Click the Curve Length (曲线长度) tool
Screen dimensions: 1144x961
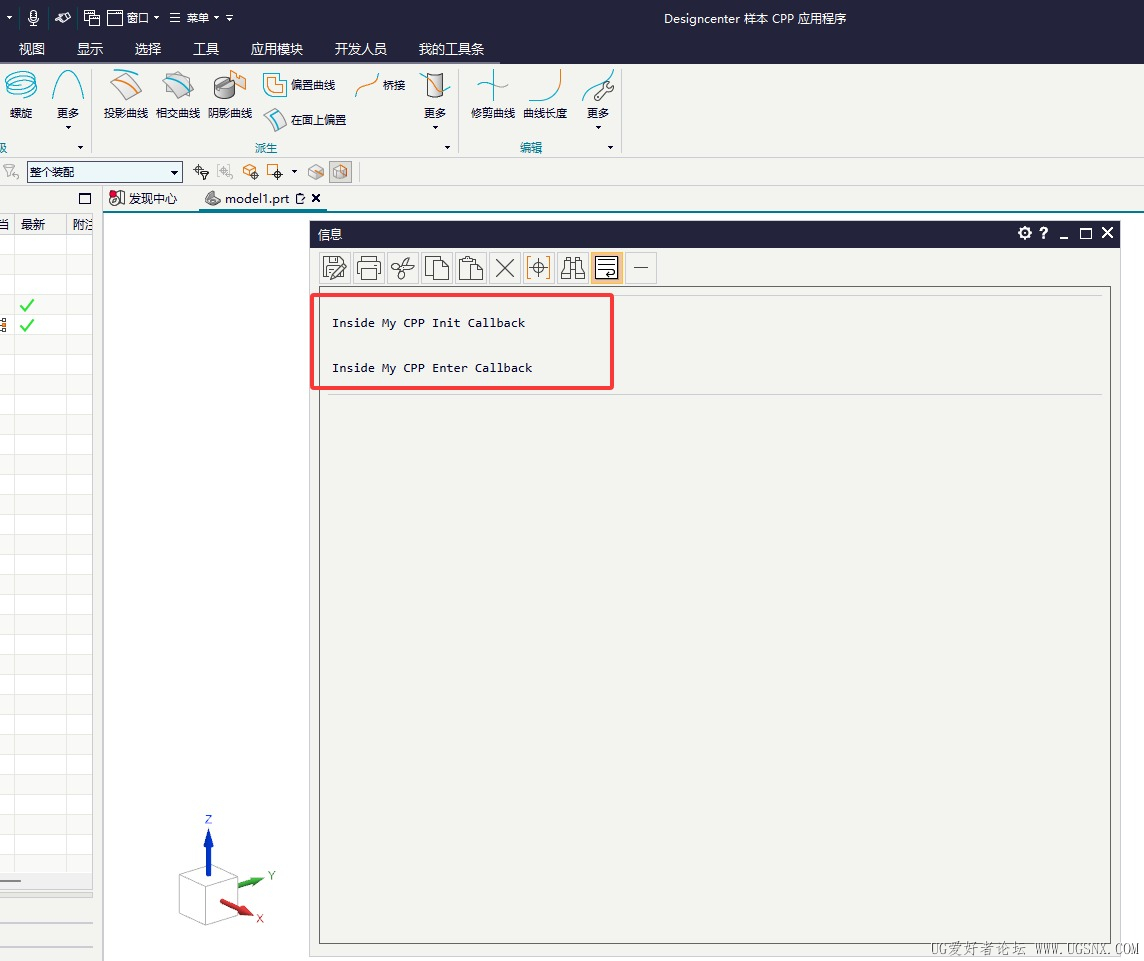click(x=545, y=95)
